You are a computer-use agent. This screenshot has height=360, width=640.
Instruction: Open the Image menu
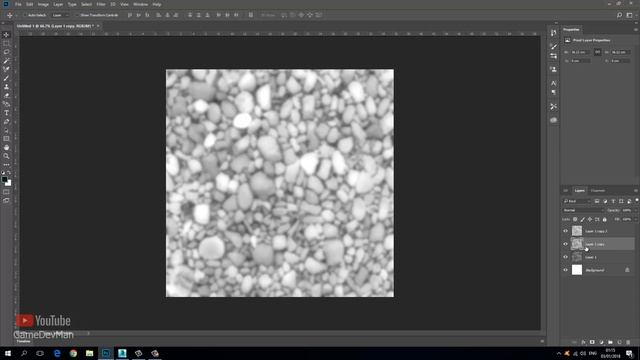click(43, 4)
